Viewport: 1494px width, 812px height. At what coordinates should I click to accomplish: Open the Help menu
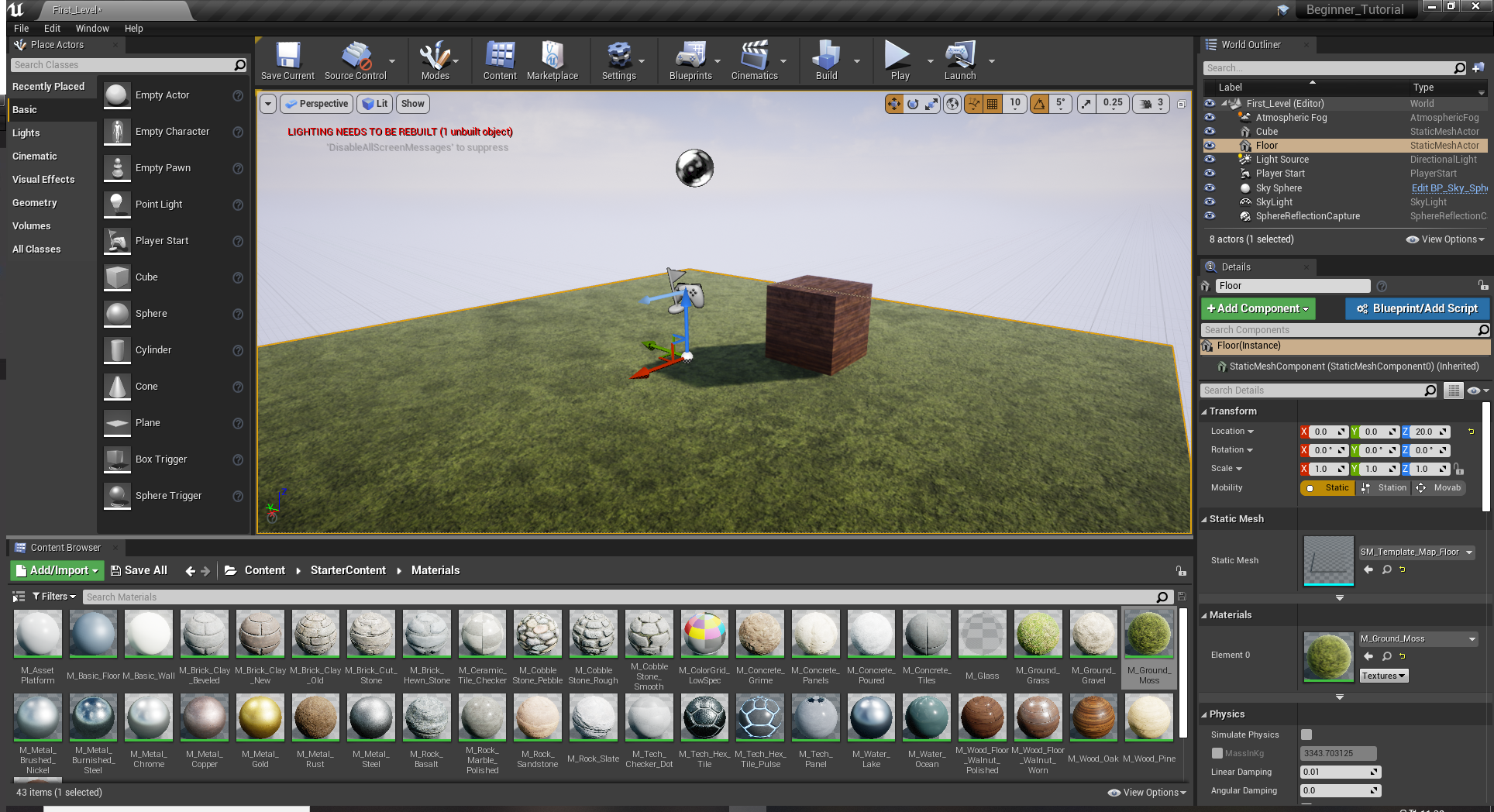click(x=134, y=29)
